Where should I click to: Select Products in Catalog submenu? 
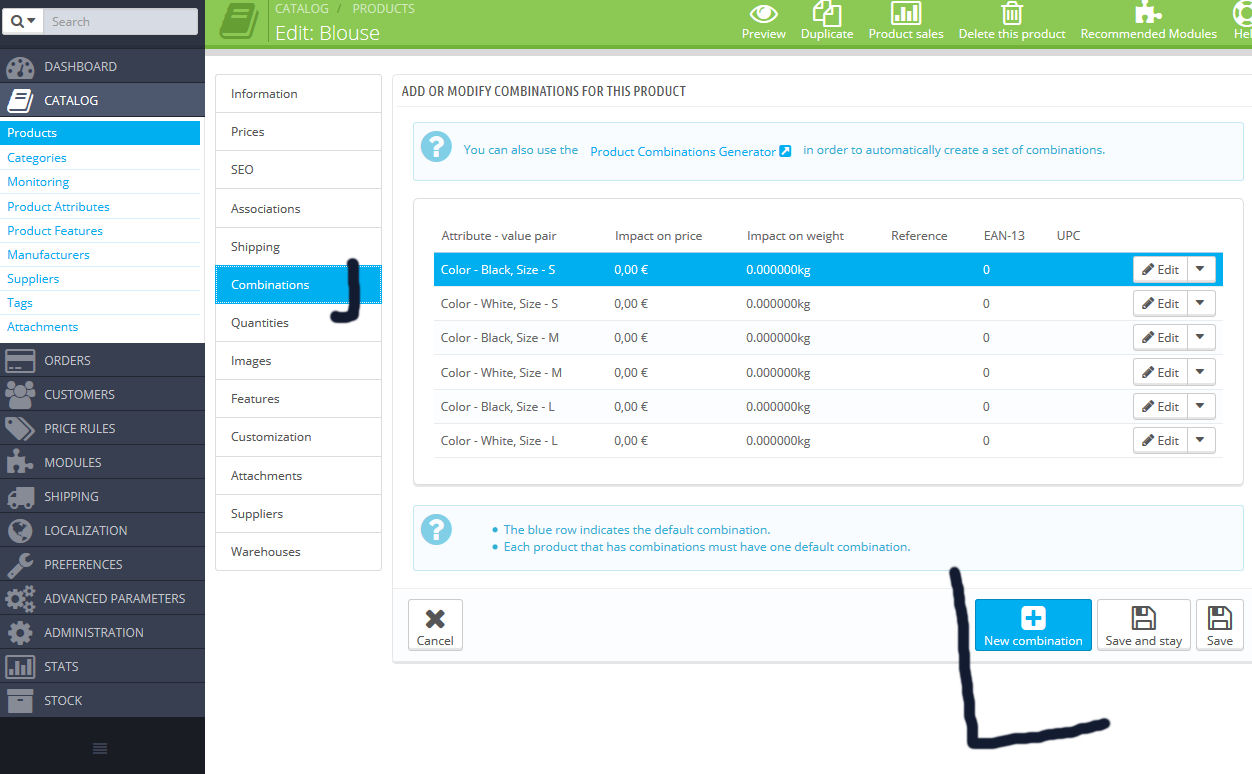click(100, 133)
